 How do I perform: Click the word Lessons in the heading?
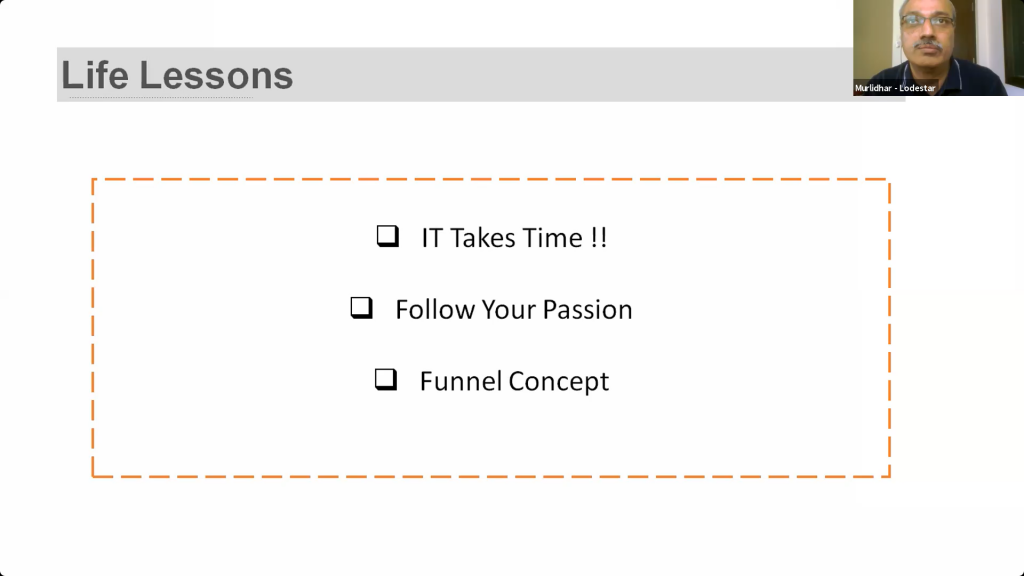pos(216,75)
